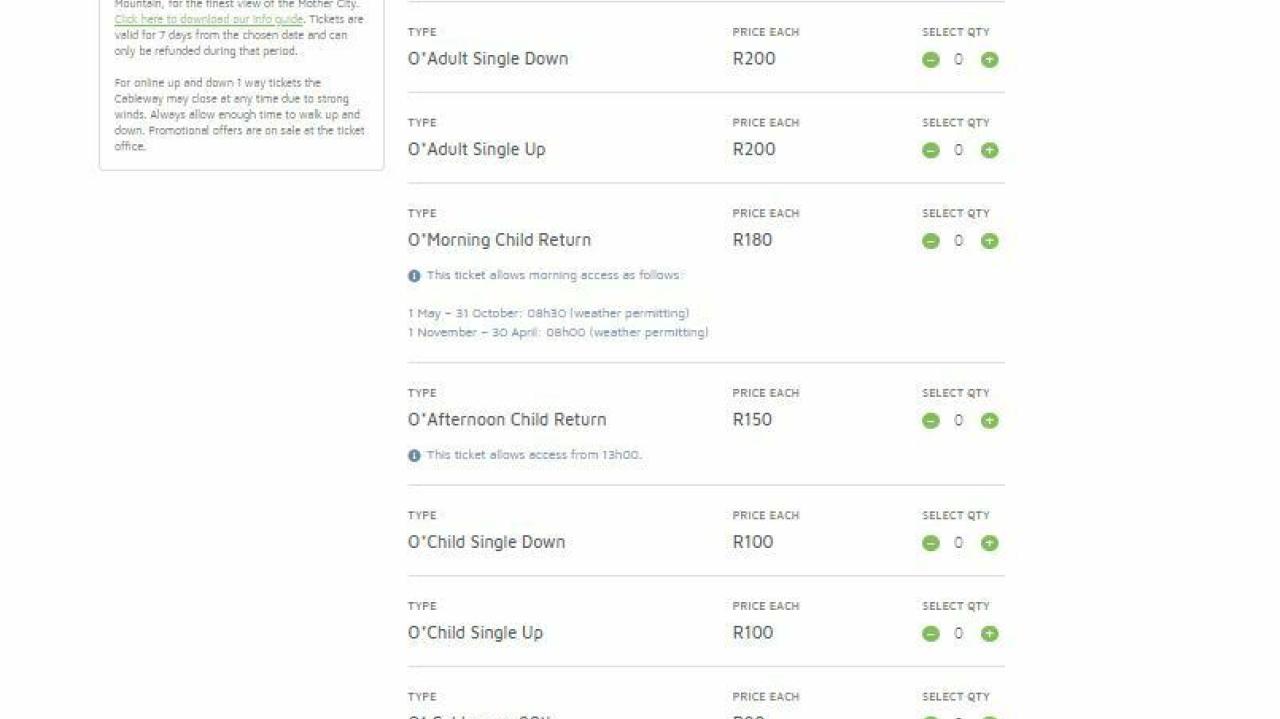This screenshot has width=1280, height=719.
Task: Click the minus icon for Adult Single Down
Action: pyautogui.click(x=930, y=60)
